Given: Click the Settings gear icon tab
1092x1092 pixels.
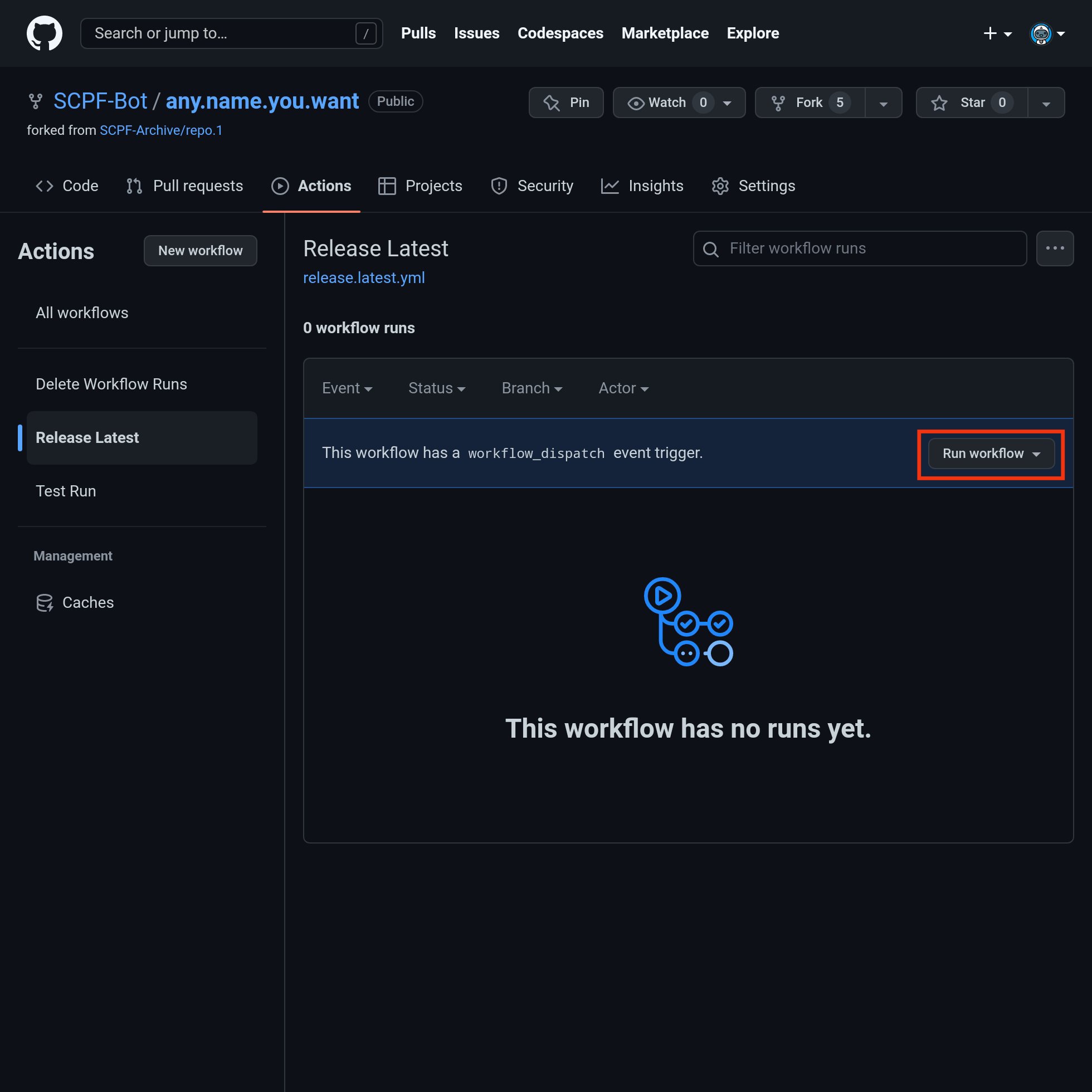Looking at the screenshot, I should tap(720, 186).
